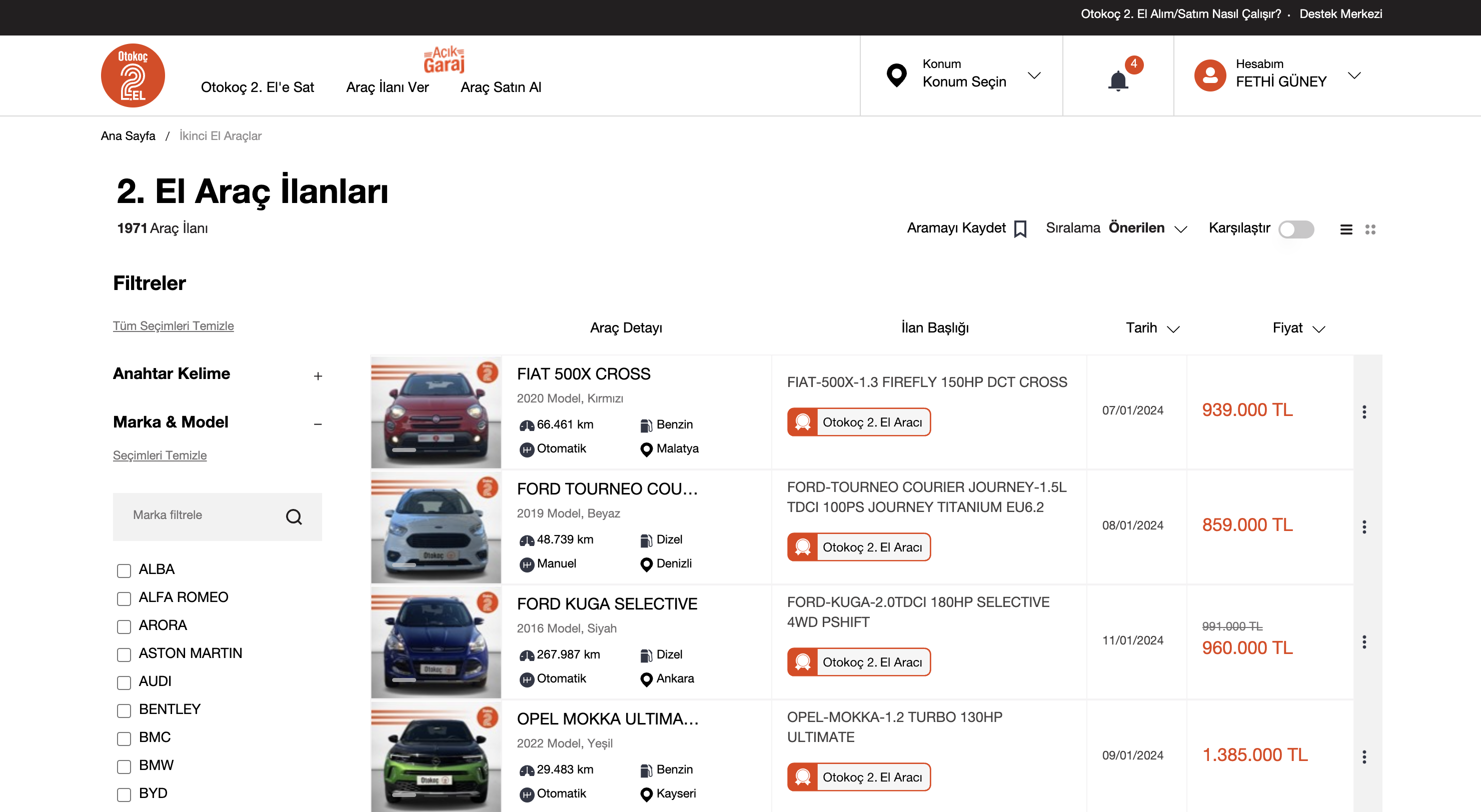
Task: Click the Açık Garaj logo above Araç İlanı Ver
Action: pyautogui.click(x=444, y=59)
